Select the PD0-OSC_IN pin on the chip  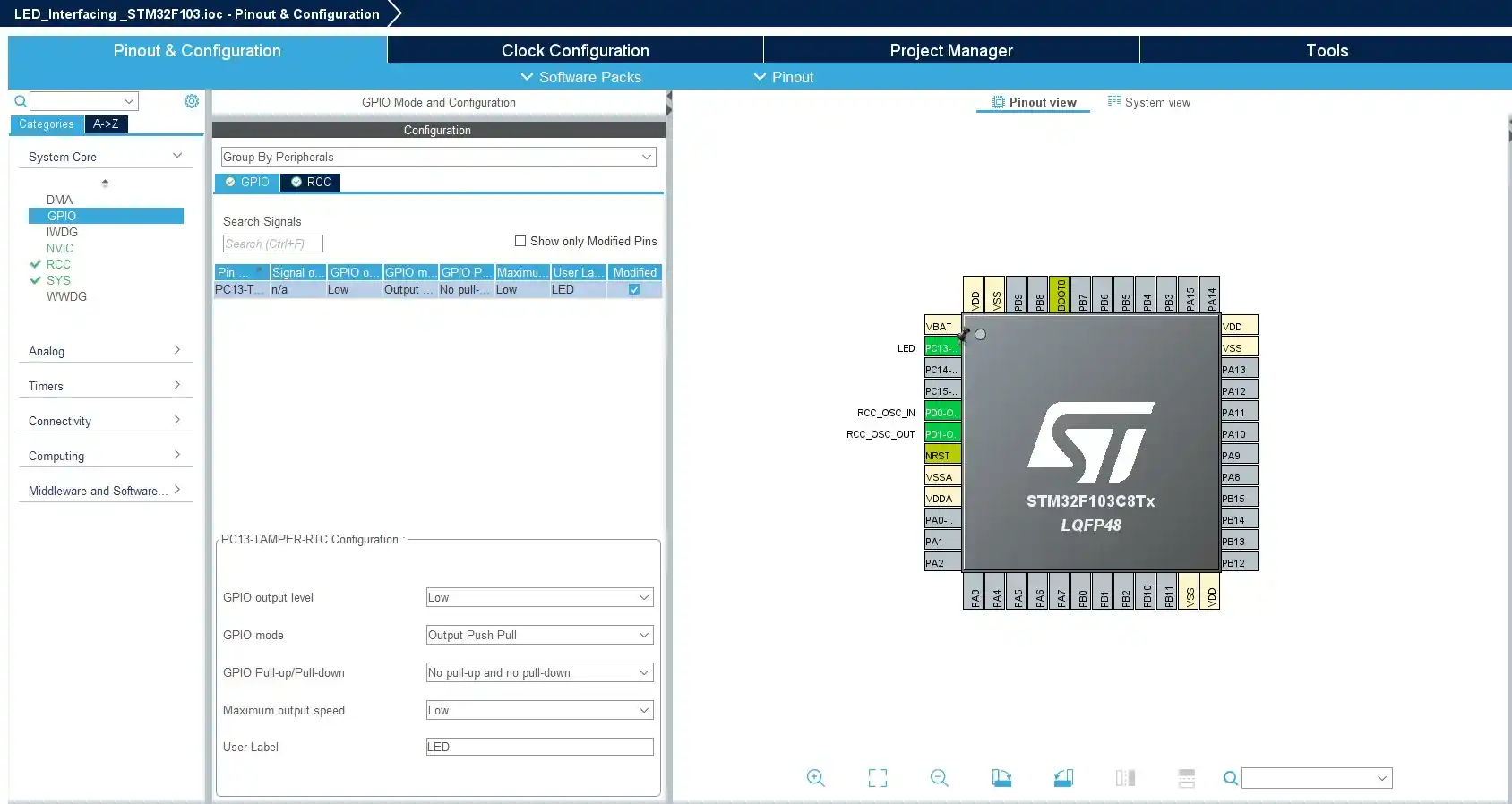pyautogui.click(x=942, y=412)
